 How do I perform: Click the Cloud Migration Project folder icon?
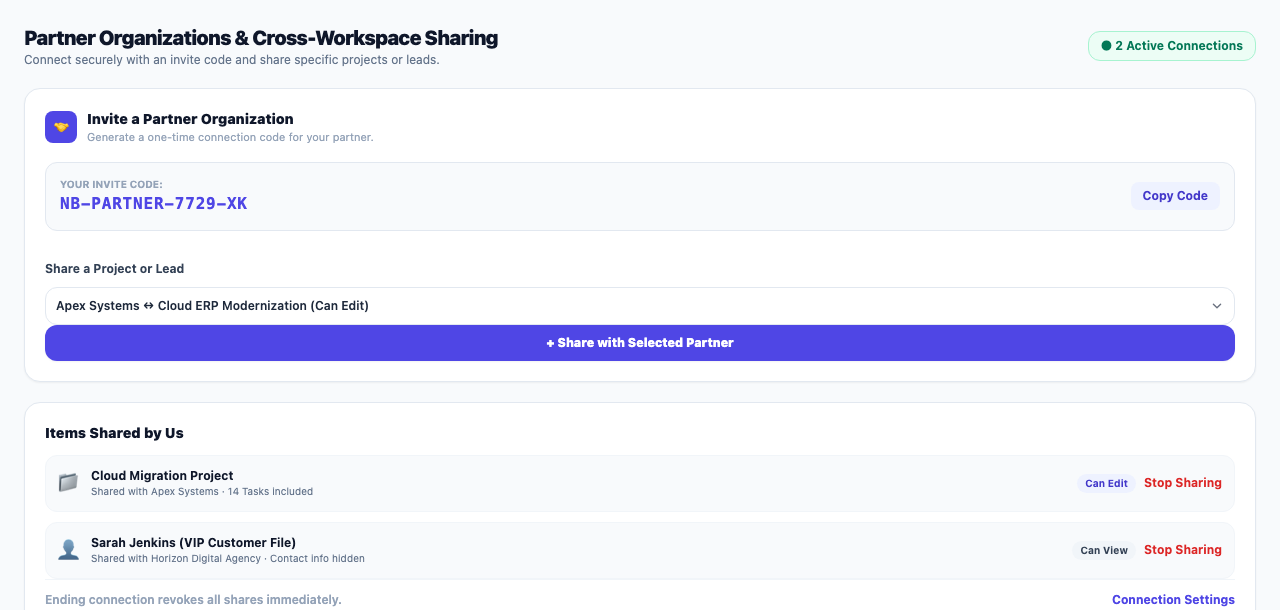[x=68, y=483]
